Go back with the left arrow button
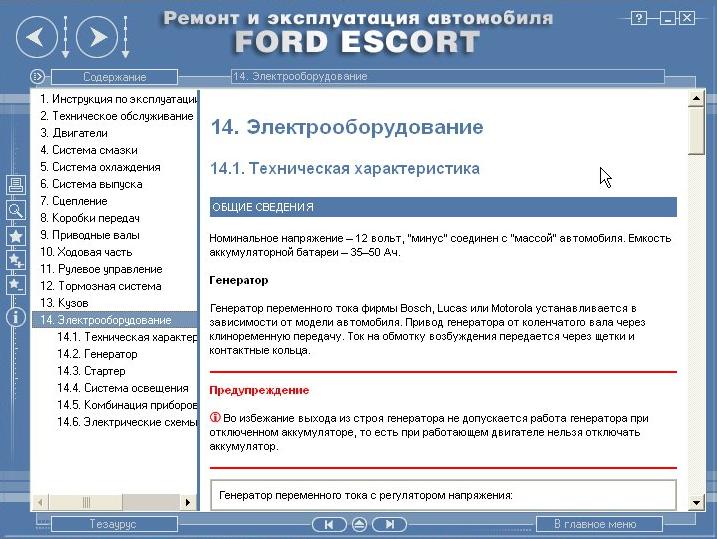Screen dimensions: 717x539 tap(37, 37)
